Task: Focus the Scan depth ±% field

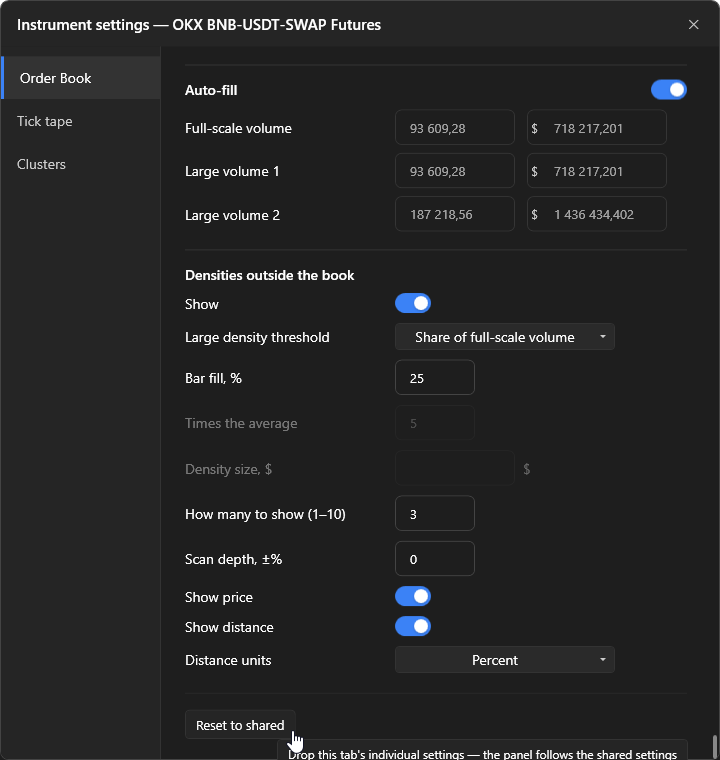Action: point(435,558)
